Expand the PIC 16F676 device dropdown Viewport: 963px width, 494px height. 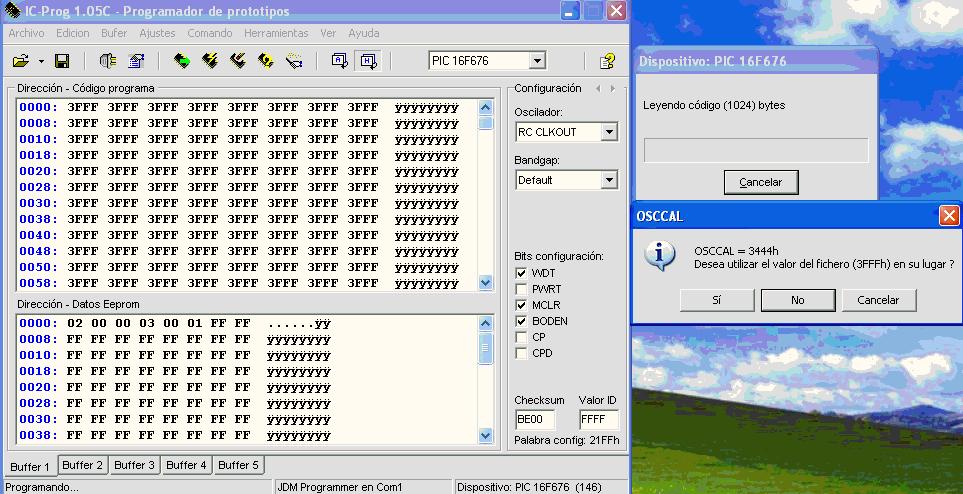537,61
